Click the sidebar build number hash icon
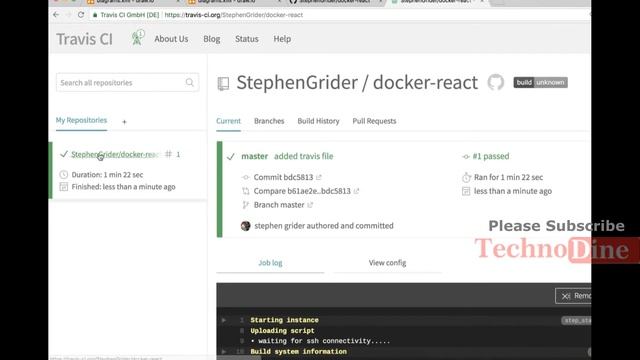This screenshot has height=360, width=640. [x=168, y=154]
